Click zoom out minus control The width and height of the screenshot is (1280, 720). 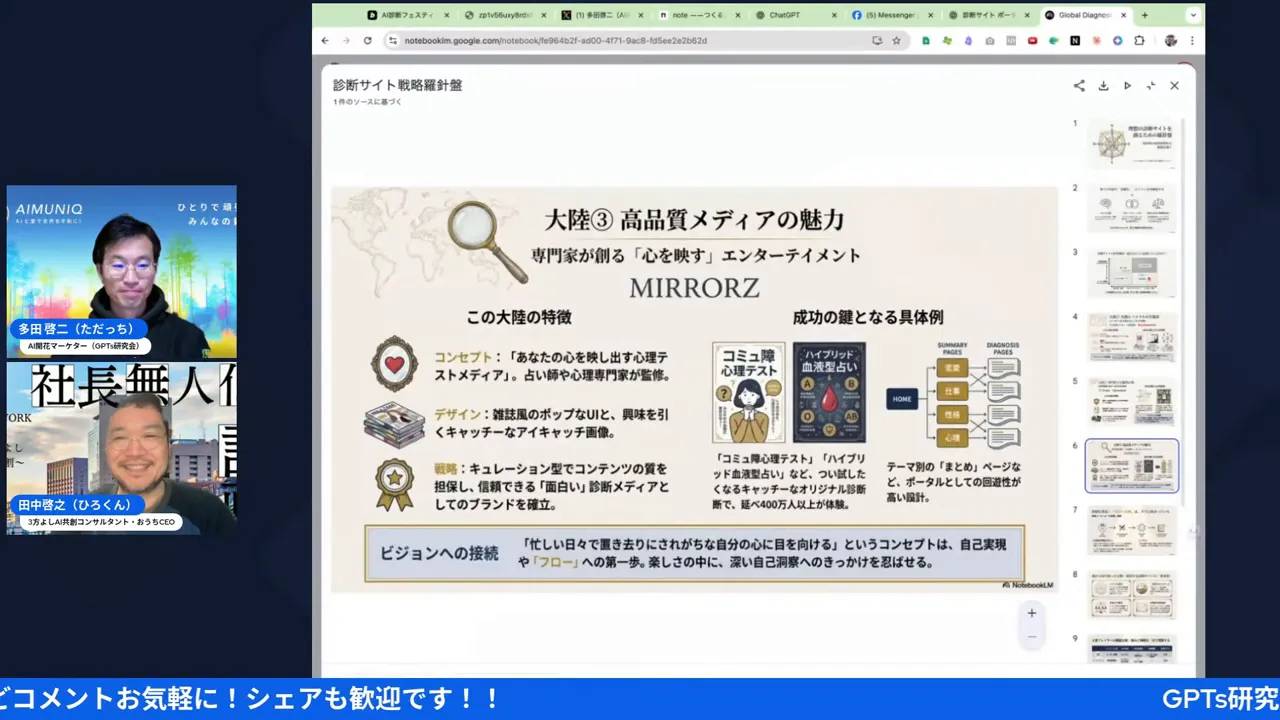coord(1031,635)
